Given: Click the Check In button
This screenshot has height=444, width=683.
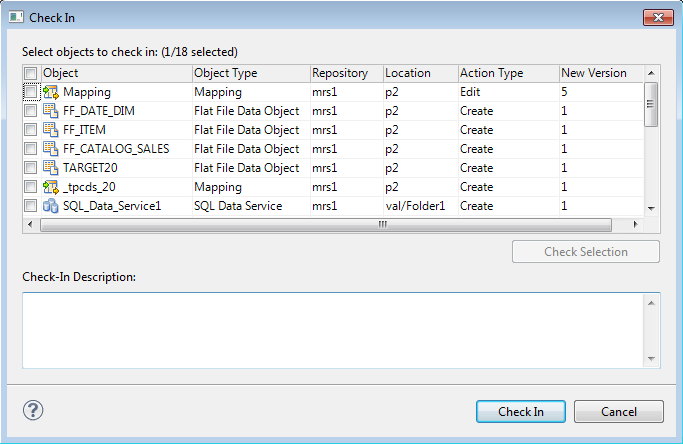Looking at the screenshot, I should [x=521, y=412].
